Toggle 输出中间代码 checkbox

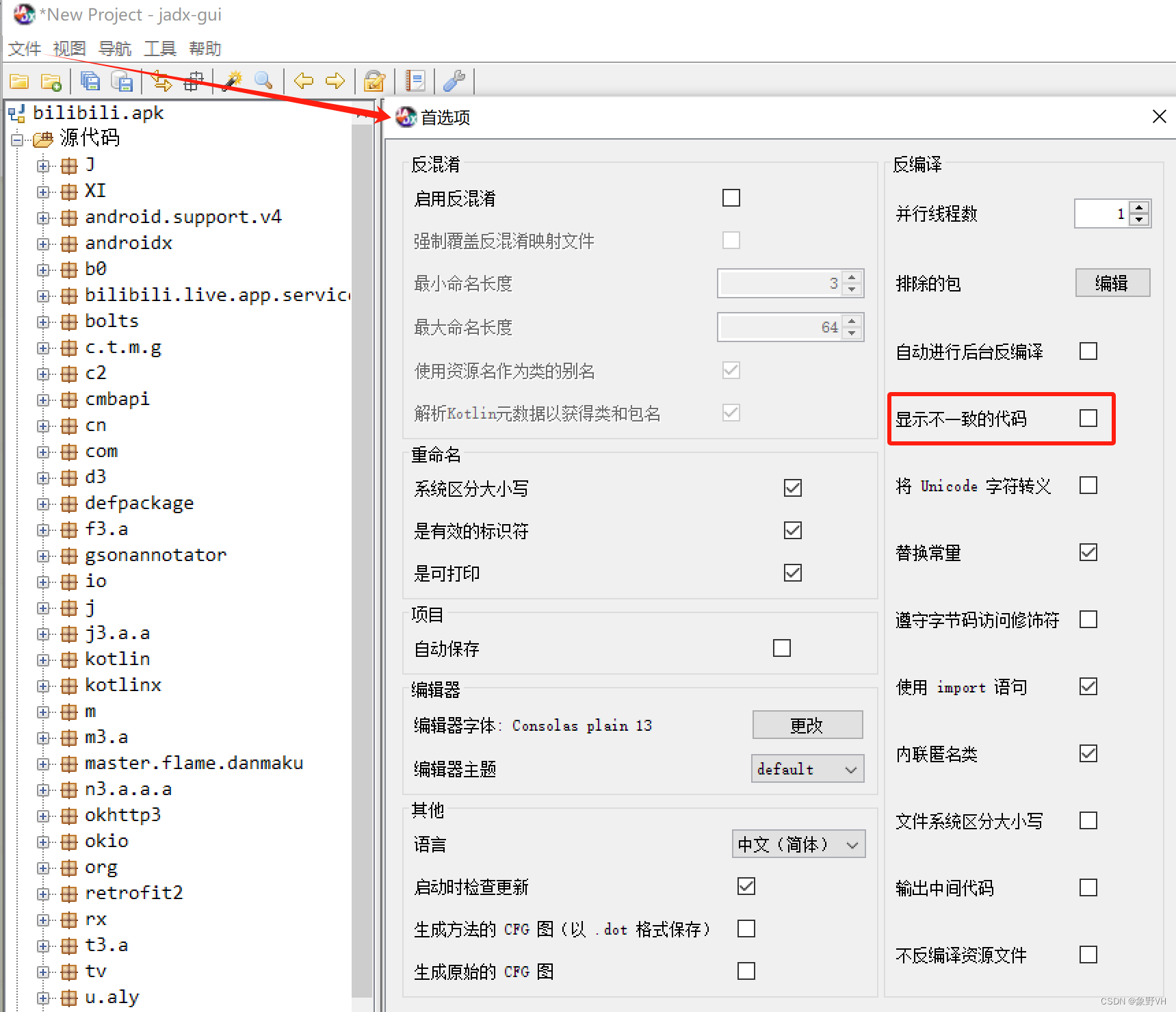(x=1088, y=887)
